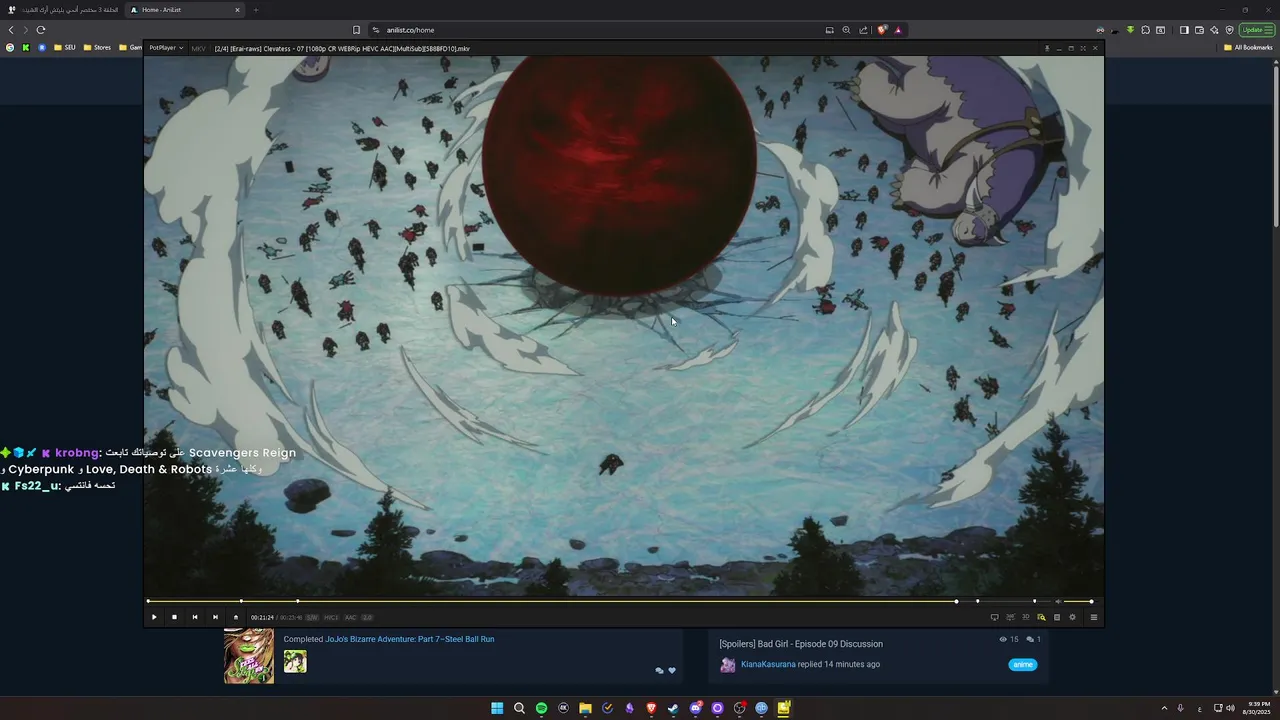The height and width of the screenshot is (720, 1280).
Task: Click the Steel Ball Run cover thumbnail
Action: point(248,655)
